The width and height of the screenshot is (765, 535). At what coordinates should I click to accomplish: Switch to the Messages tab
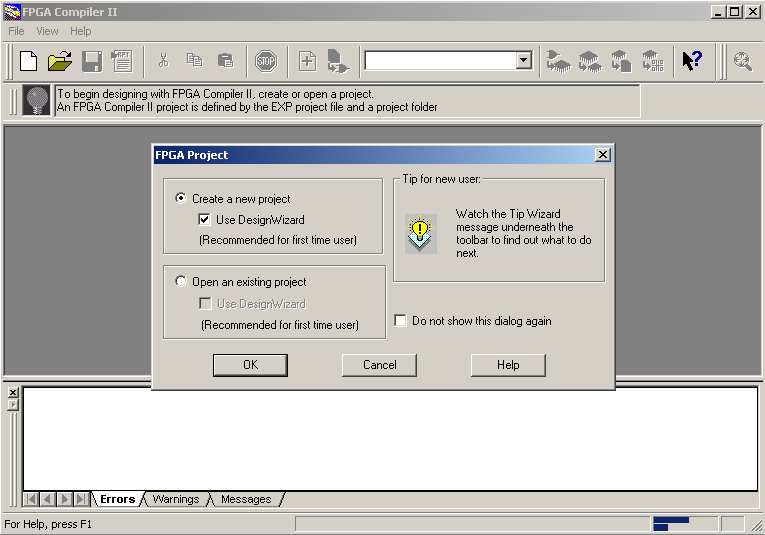[246, 499]
